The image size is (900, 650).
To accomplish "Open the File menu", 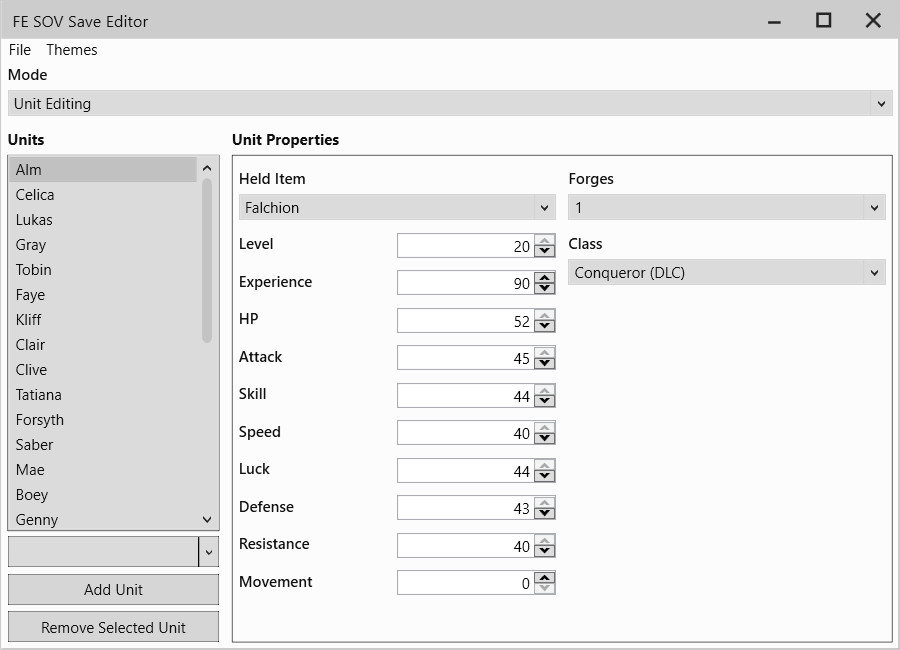I will [x=19, y=49].
